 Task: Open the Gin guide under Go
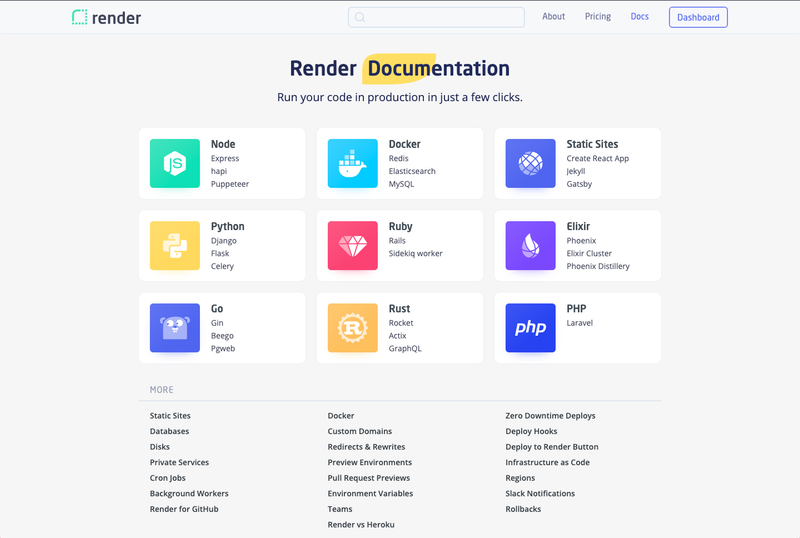click(x=217, y=323)
